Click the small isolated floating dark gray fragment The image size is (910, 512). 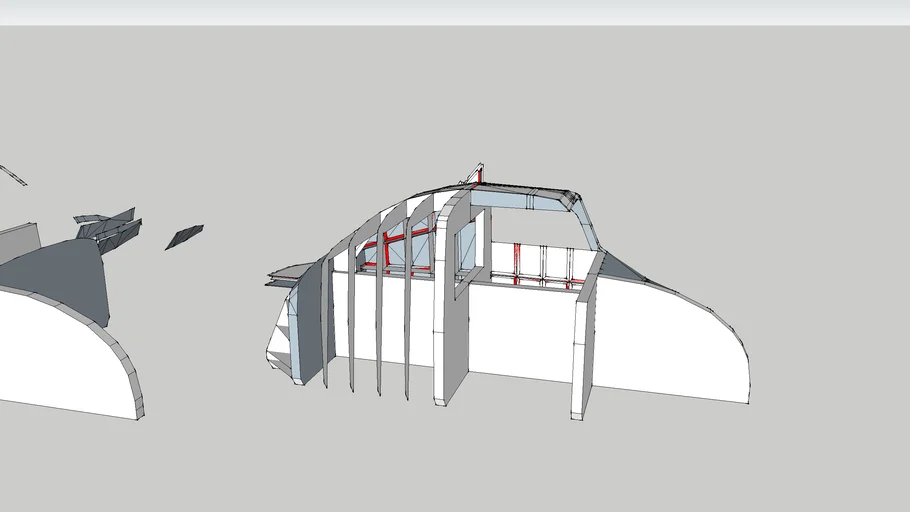click(x=183, y=236)
